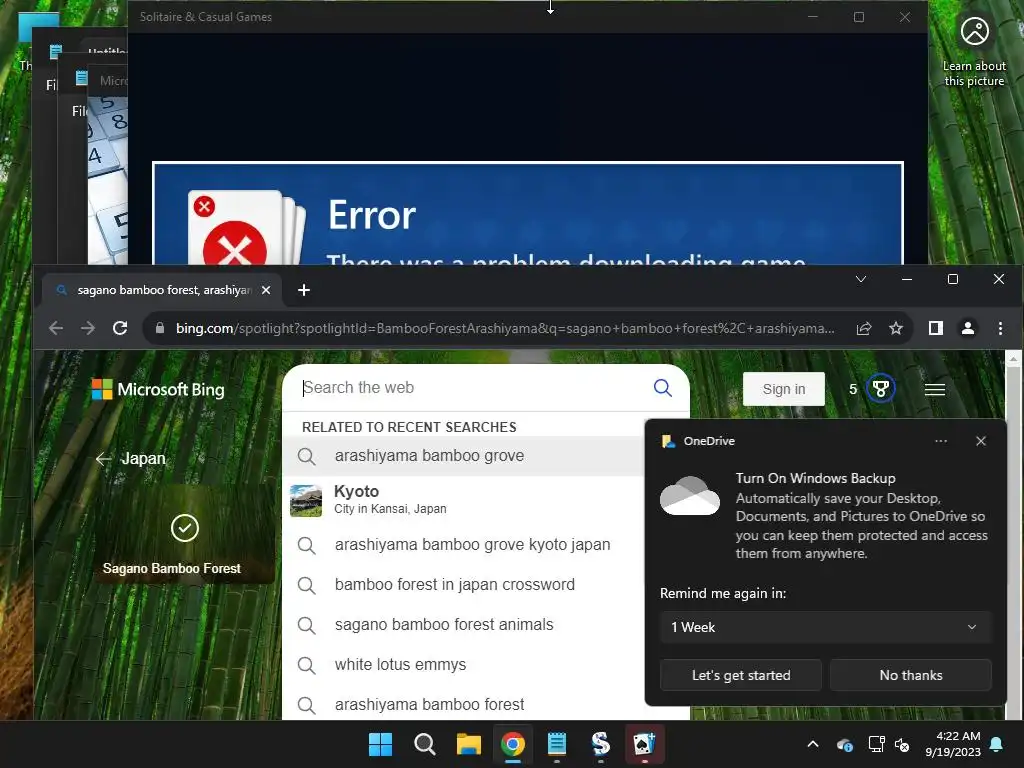Close the sagano bamboo forest tab
Image resolution: width=1024 pixels, height=768 pixels.
[x=266, y=290]
